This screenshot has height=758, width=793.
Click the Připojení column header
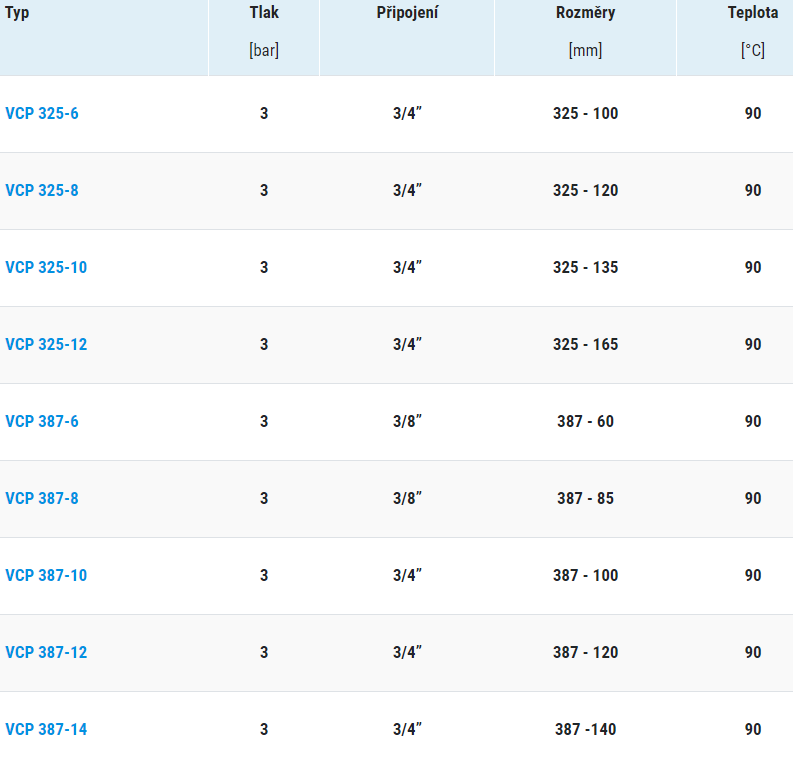coord(407,37)
